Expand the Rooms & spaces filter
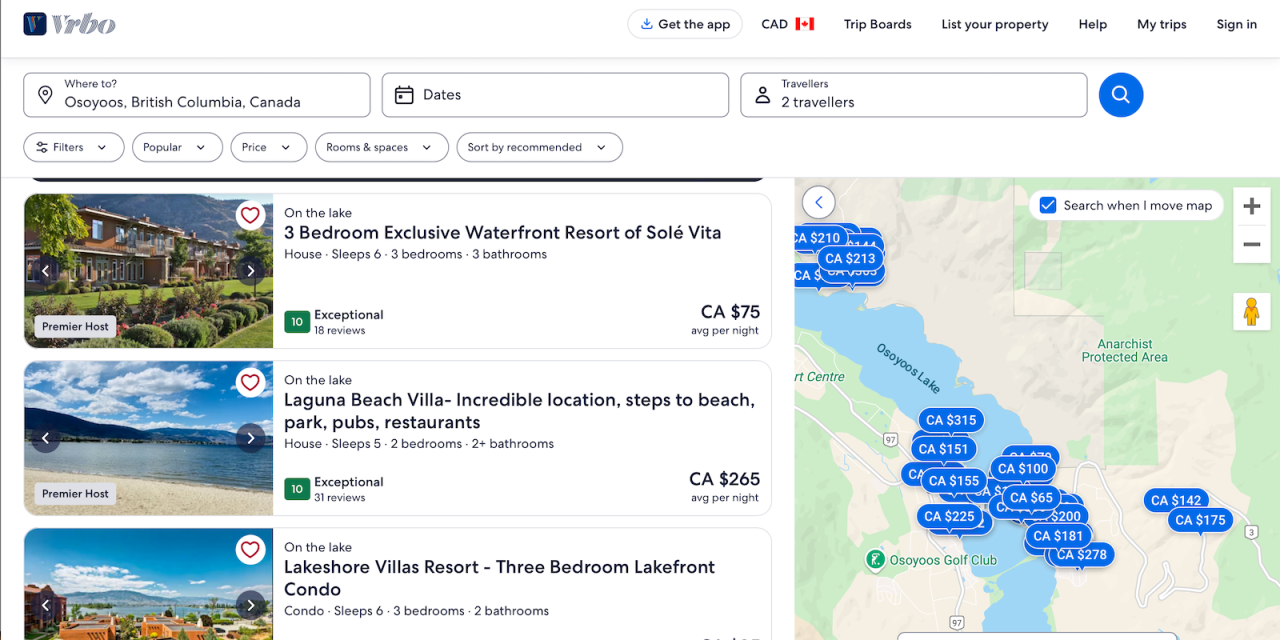Viewport: 1280px width, 640px height. pos(381,147)
